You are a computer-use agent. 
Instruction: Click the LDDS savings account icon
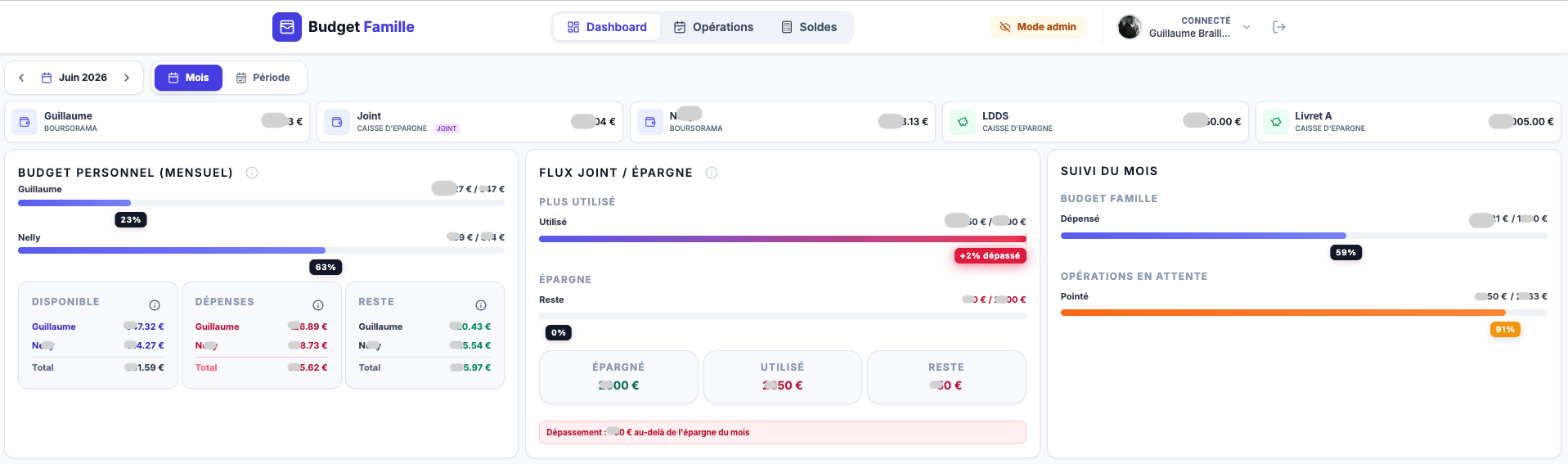[963, 122]
